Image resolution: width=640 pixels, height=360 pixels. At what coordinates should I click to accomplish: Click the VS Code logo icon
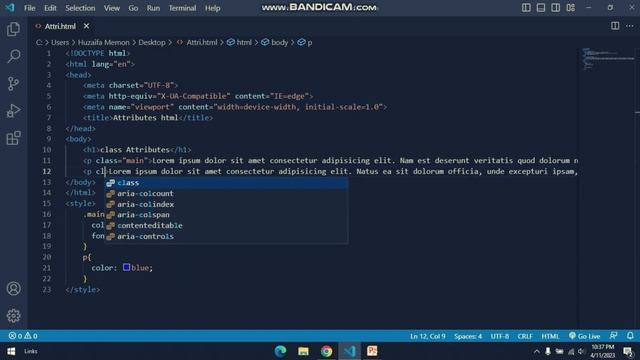pyautogui.click(x=10, y=8)
